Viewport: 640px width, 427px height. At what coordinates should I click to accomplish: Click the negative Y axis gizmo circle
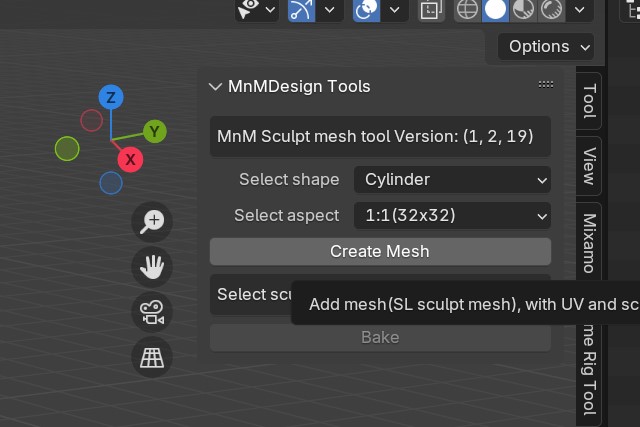67,149
